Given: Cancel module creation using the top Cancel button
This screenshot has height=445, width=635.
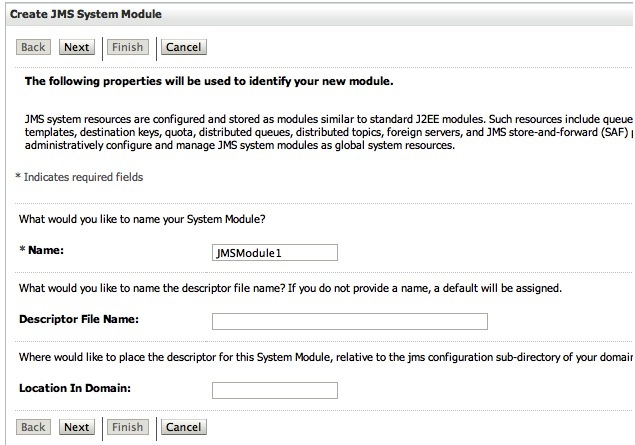Looking at the screenshot, I should [183, 47].
